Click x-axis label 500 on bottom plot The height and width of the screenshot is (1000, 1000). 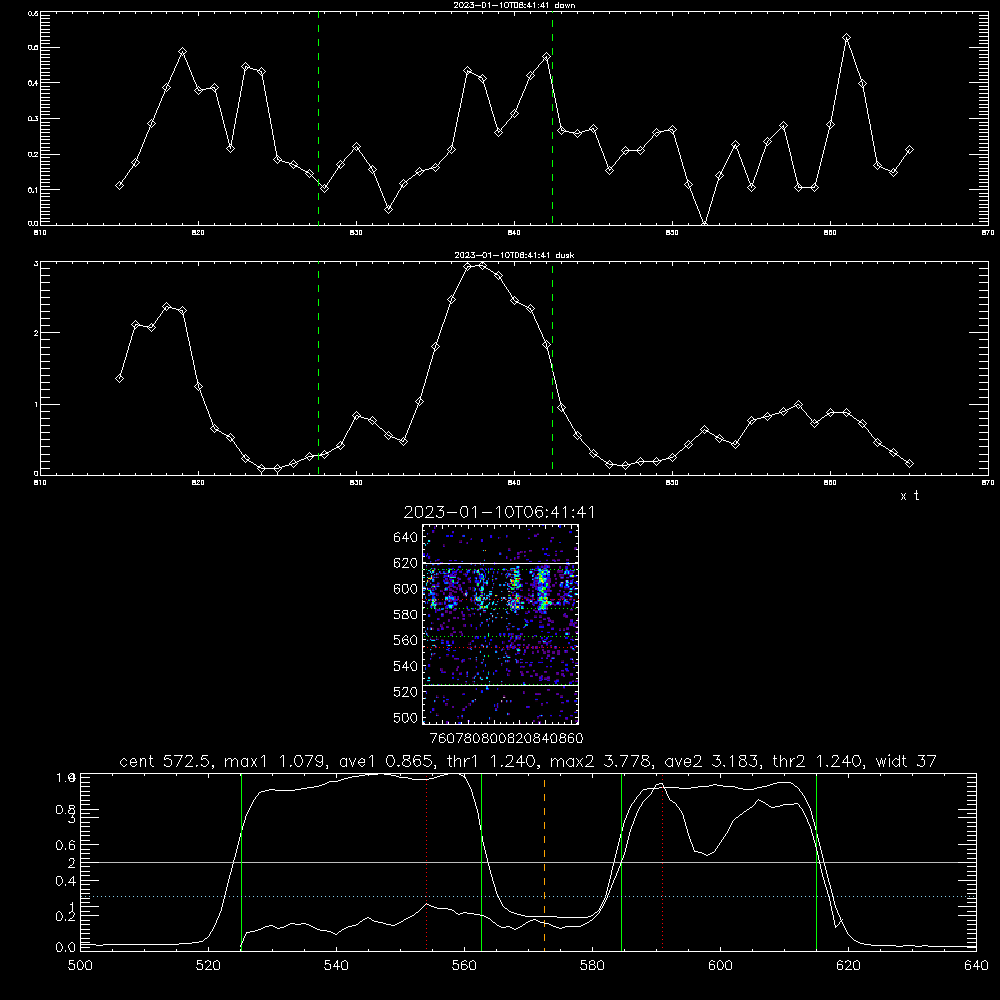pos(80,966)
